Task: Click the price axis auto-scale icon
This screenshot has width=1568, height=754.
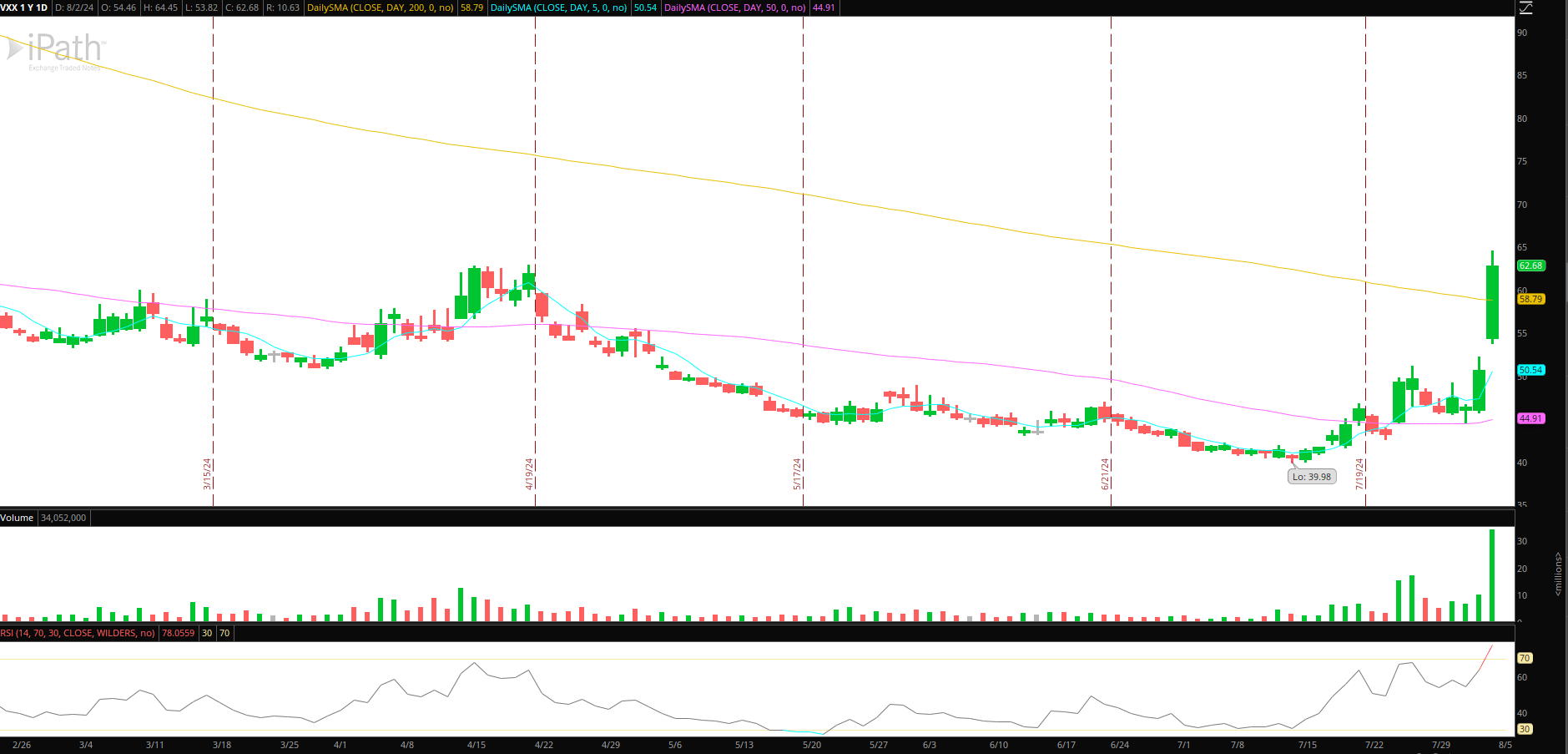Action: tap(1525, 8)
